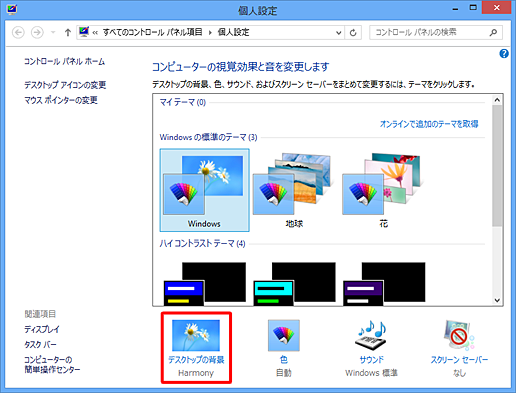Click the search magnifier icon
The image size is (516, 393).
[493, 32]
